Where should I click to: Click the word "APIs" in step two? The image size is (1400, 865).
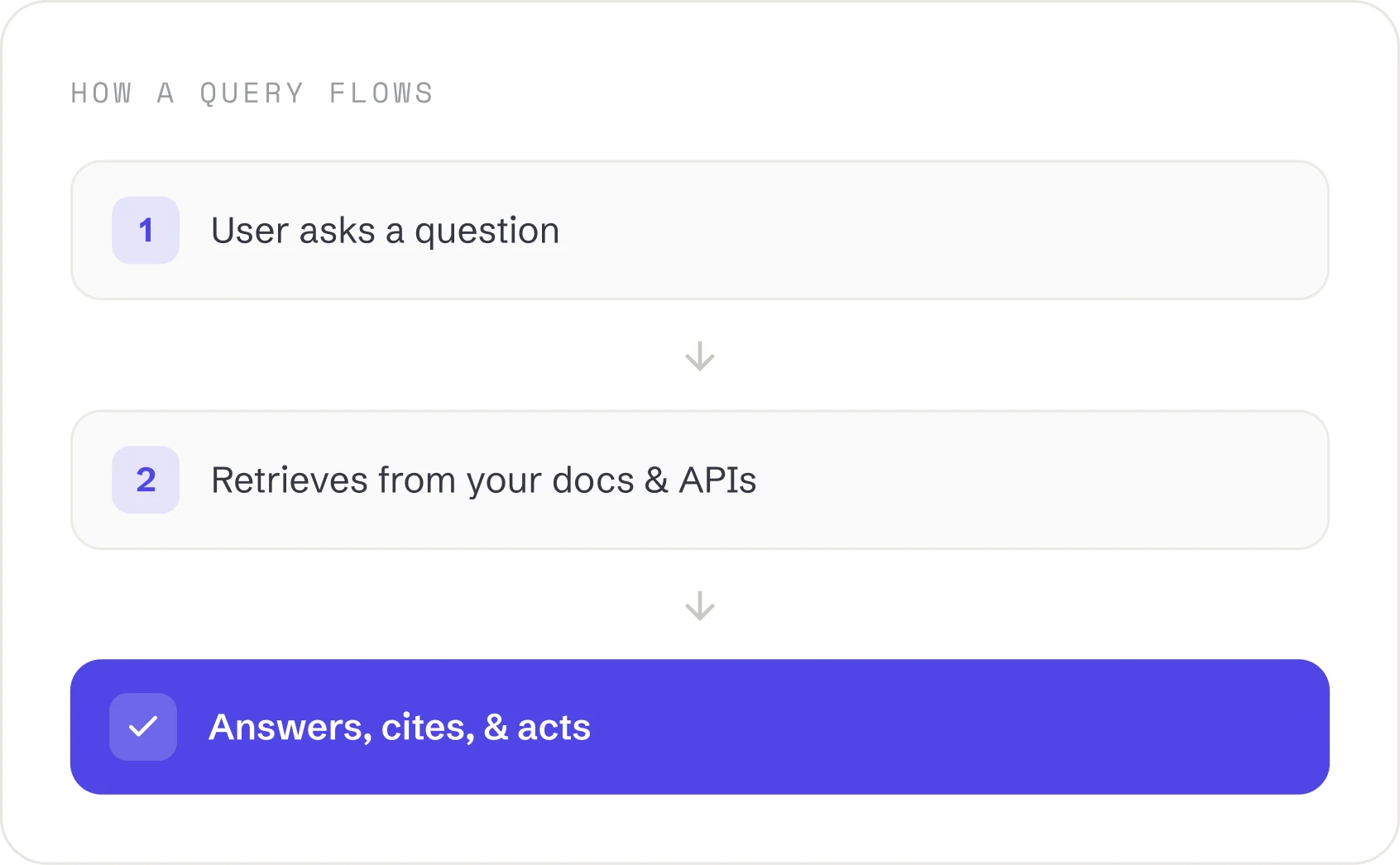tap(717, 480)
